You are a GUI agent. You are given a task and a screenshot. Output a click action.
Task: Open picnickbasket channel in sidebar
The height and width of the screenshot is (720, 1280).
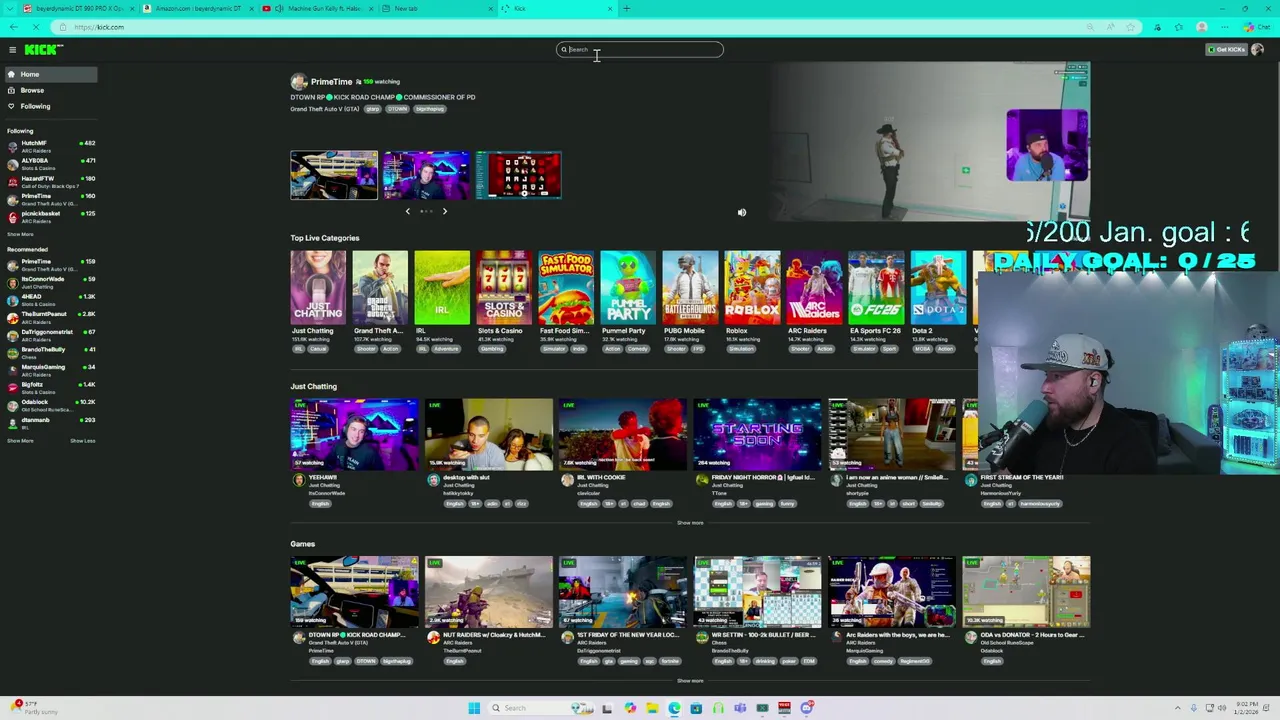pos(50,216)
